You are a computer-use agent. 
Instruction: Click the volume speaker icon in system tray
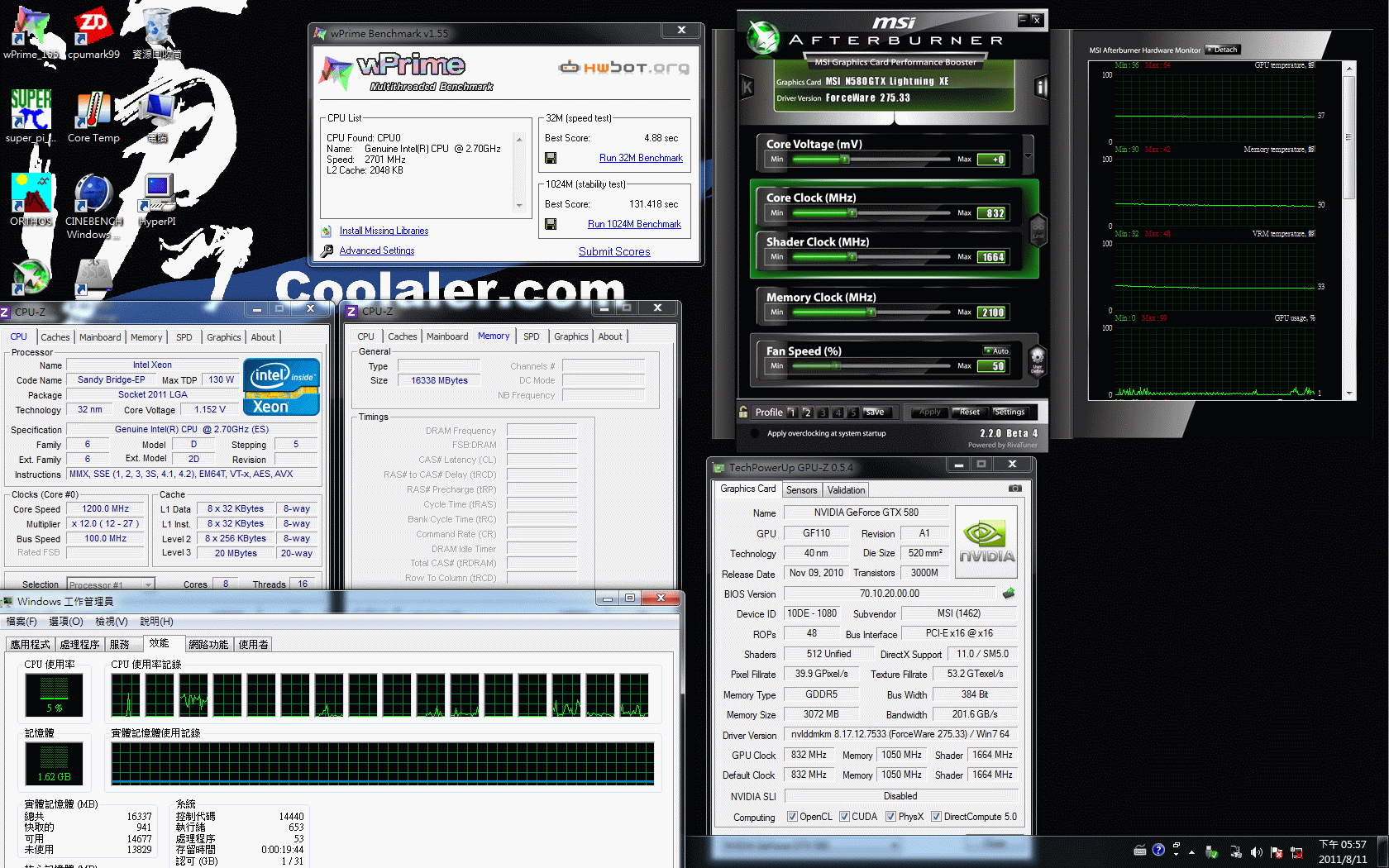(1256, 852)
